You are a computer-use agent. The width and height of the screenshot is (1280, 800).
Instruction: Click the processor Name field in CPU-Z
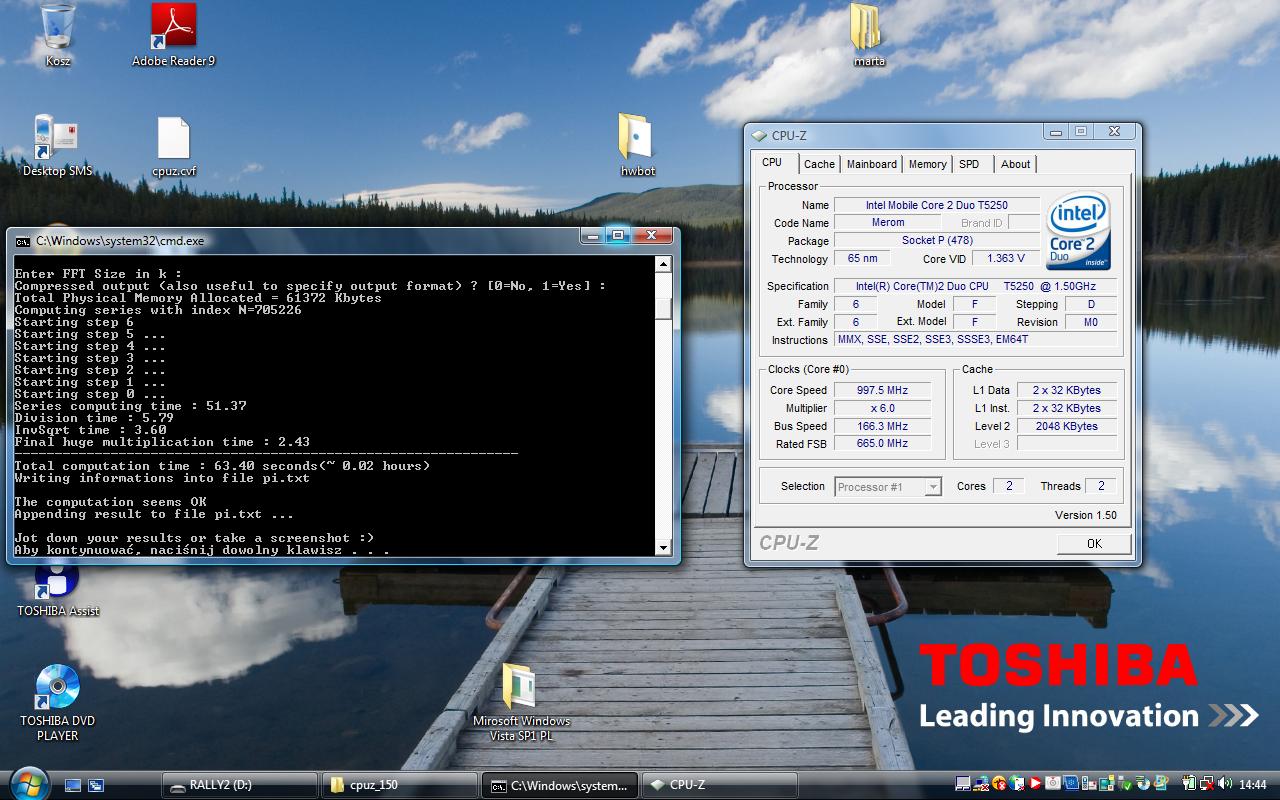pos(937,205)
